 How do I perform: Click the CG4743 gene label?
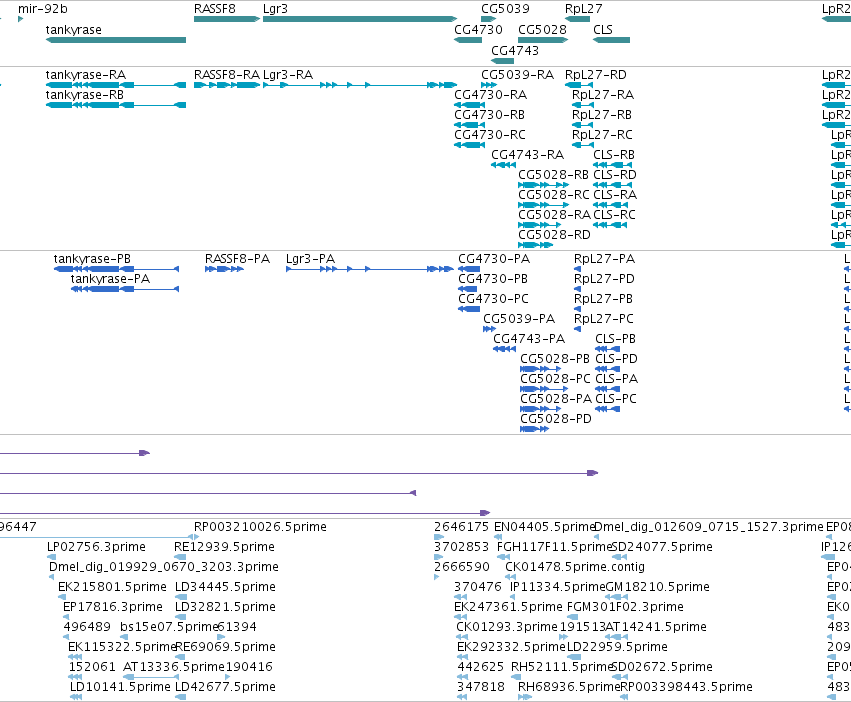[x=515, y=50]
